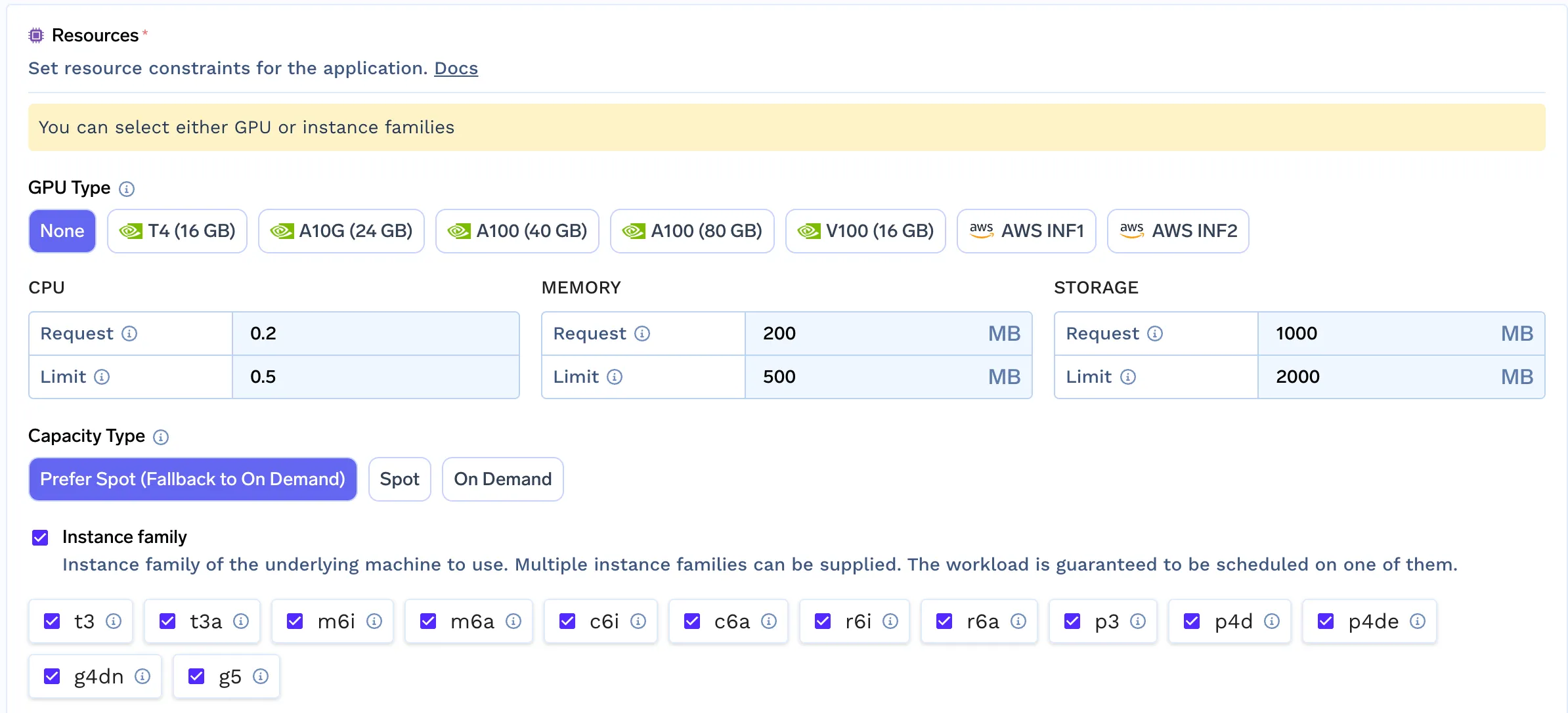Open the Docs link
Image resolution: width=1568 pixels, height=713 pixels.
click(x=456, y=68)
